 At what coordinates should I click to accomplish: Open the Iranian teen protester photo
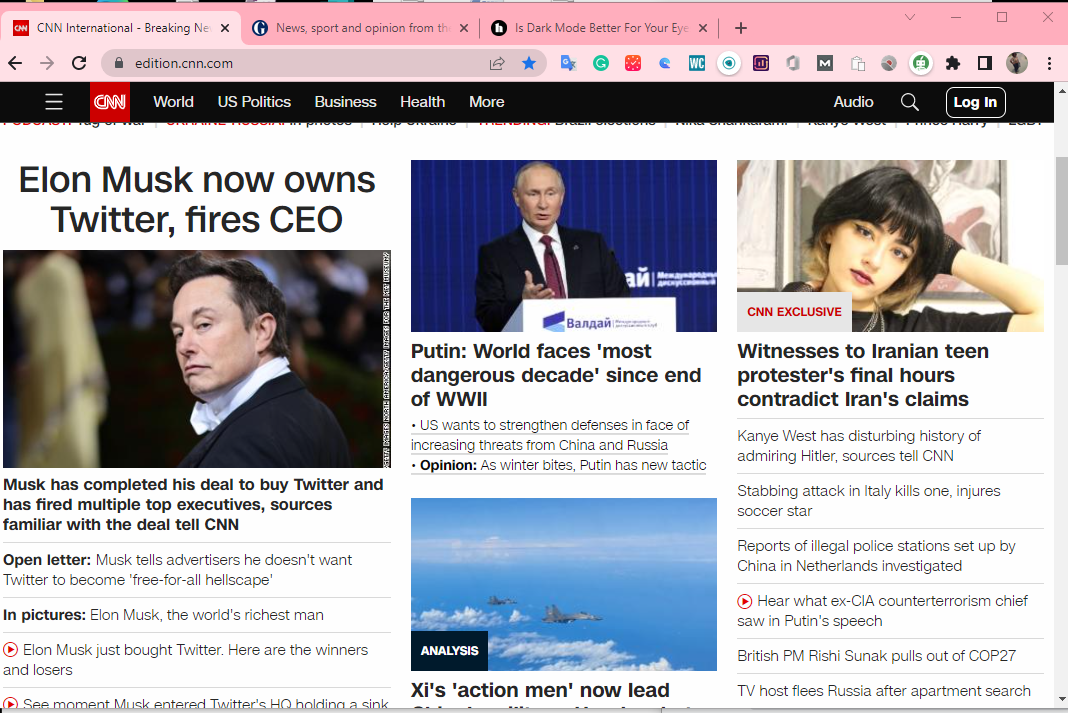890,246
